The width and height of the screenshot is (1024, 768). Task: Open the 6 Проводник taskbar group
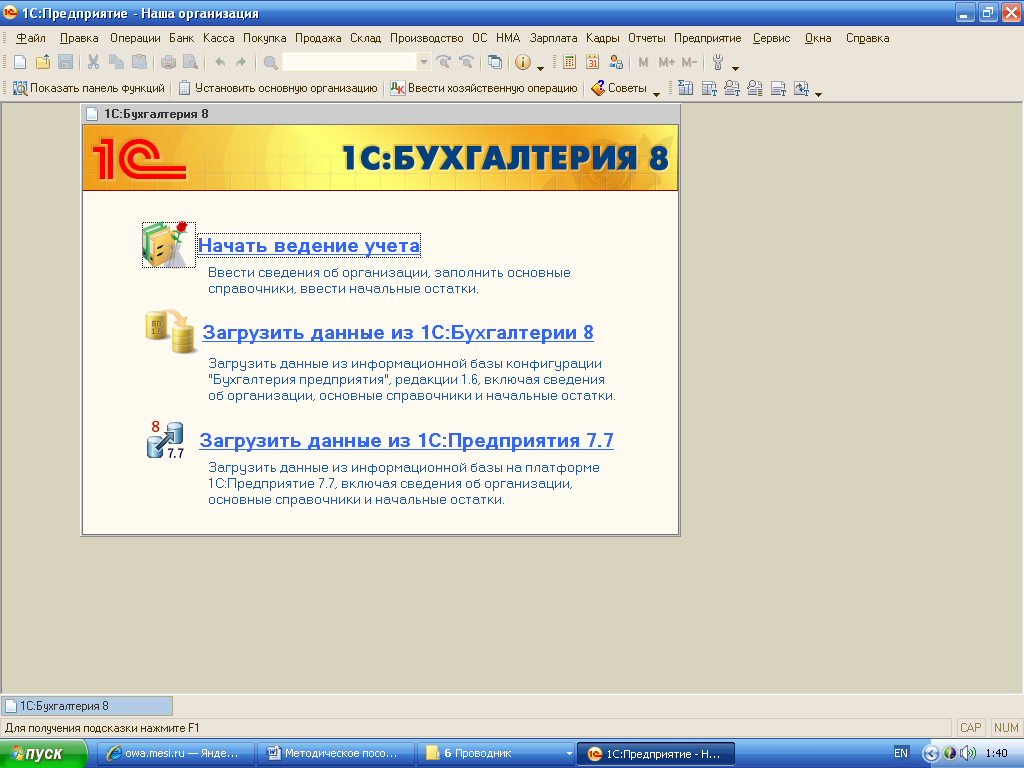tap(496, 754)
